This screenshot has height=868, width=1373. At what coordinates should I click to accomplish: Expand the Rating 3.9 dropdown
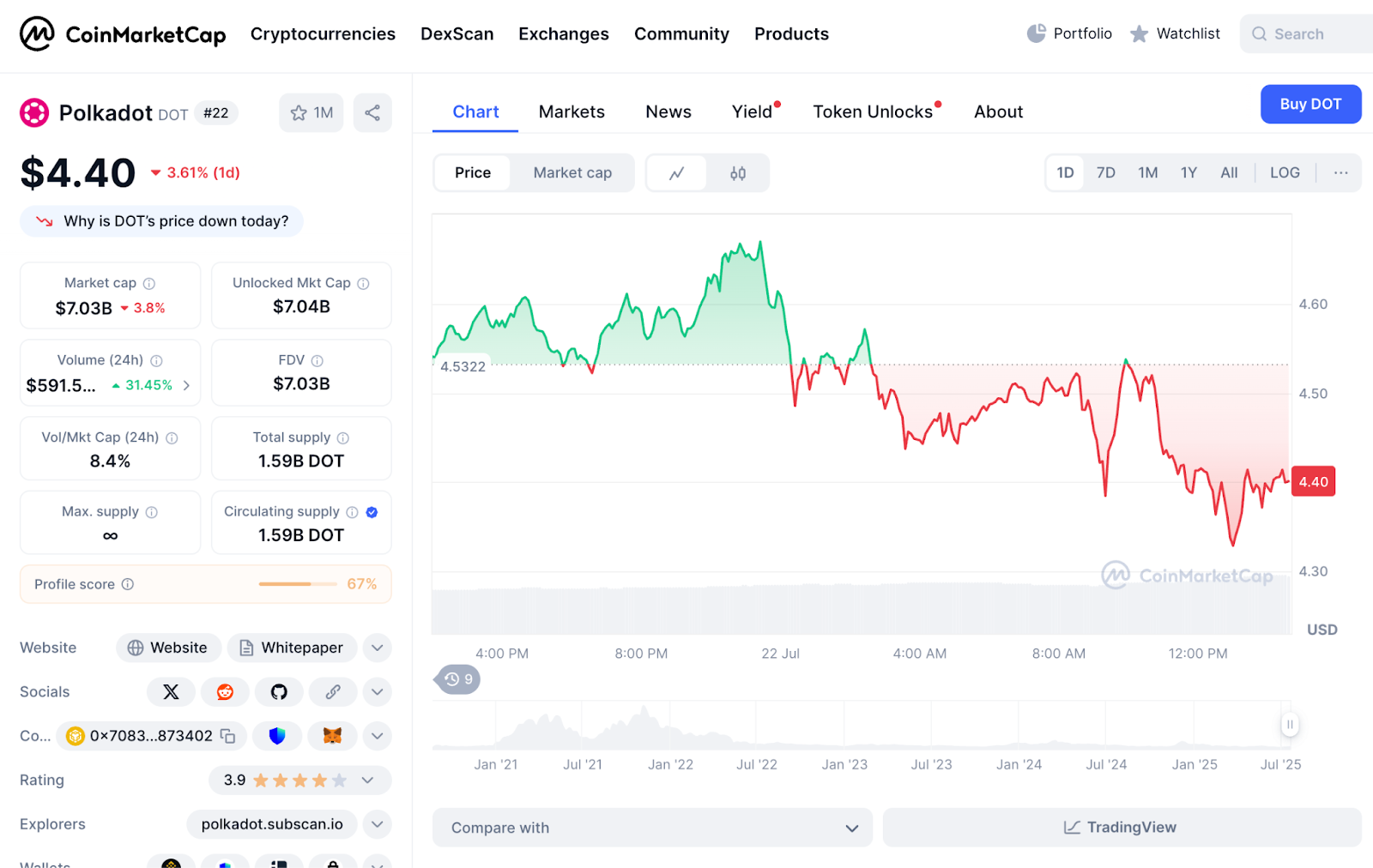click(x=300, y=781)
